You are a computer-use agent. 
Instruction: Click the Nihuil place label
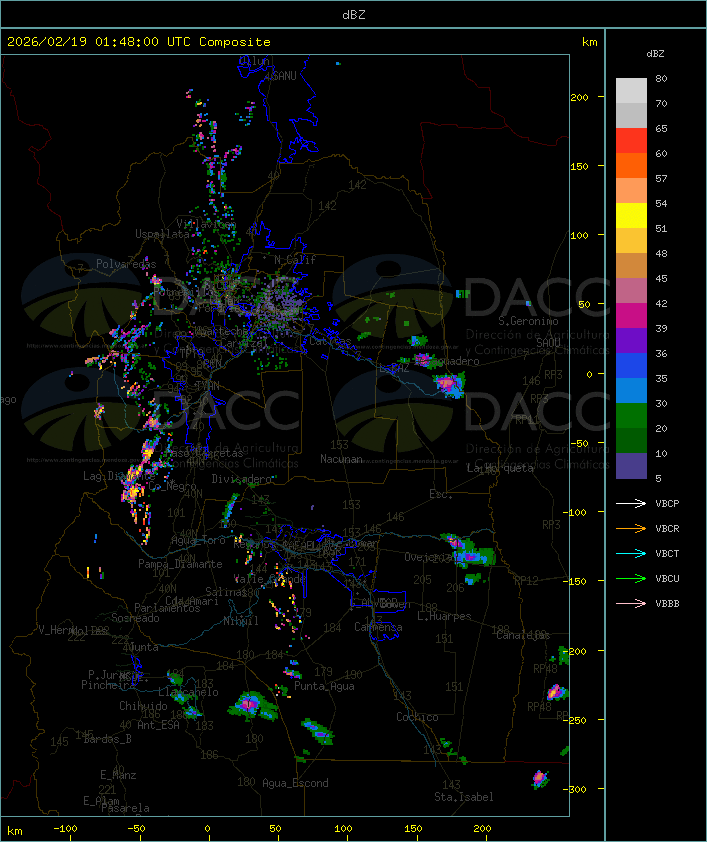pyautogui.click(x=240, y=621)
